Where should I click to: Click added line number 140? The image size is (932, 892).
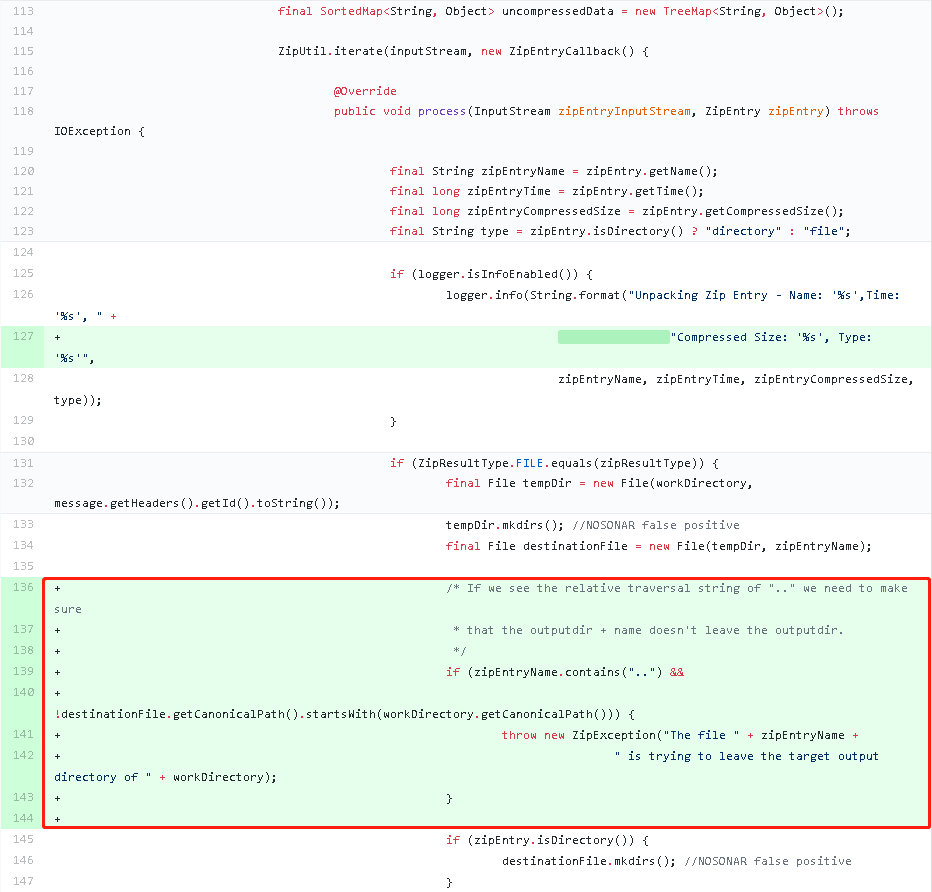click(23, 692)
